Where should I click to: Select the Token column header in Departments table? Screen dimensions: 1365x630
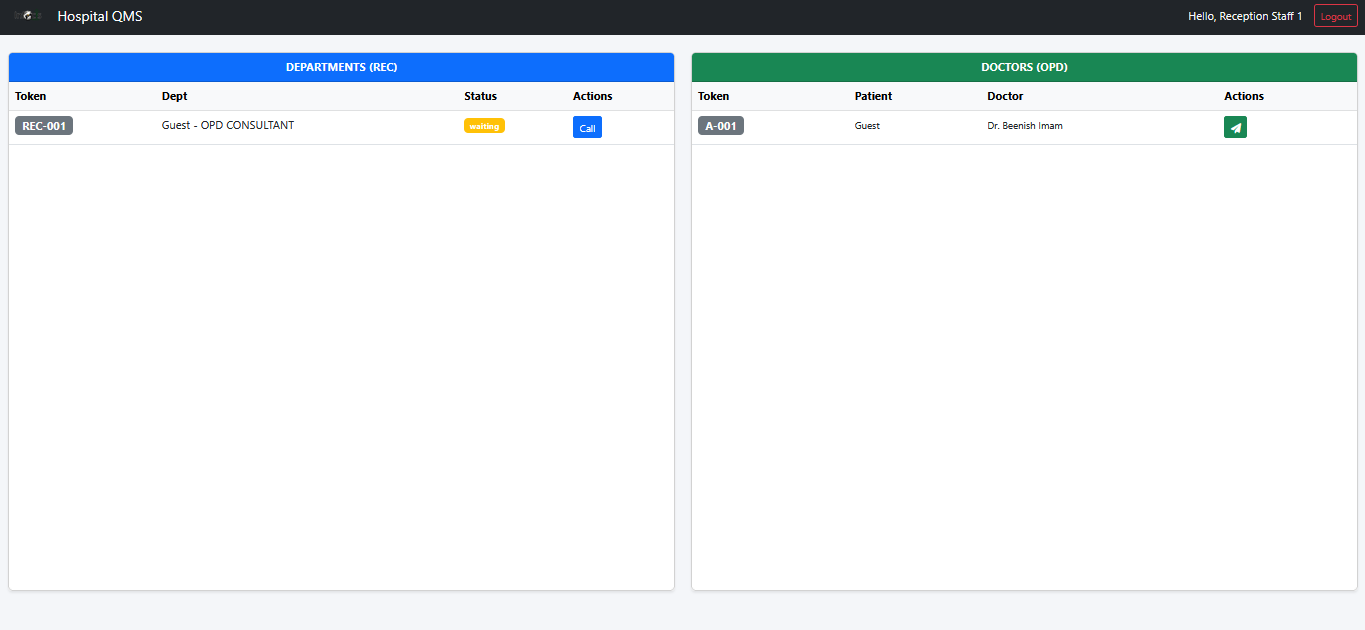(31, 96)
